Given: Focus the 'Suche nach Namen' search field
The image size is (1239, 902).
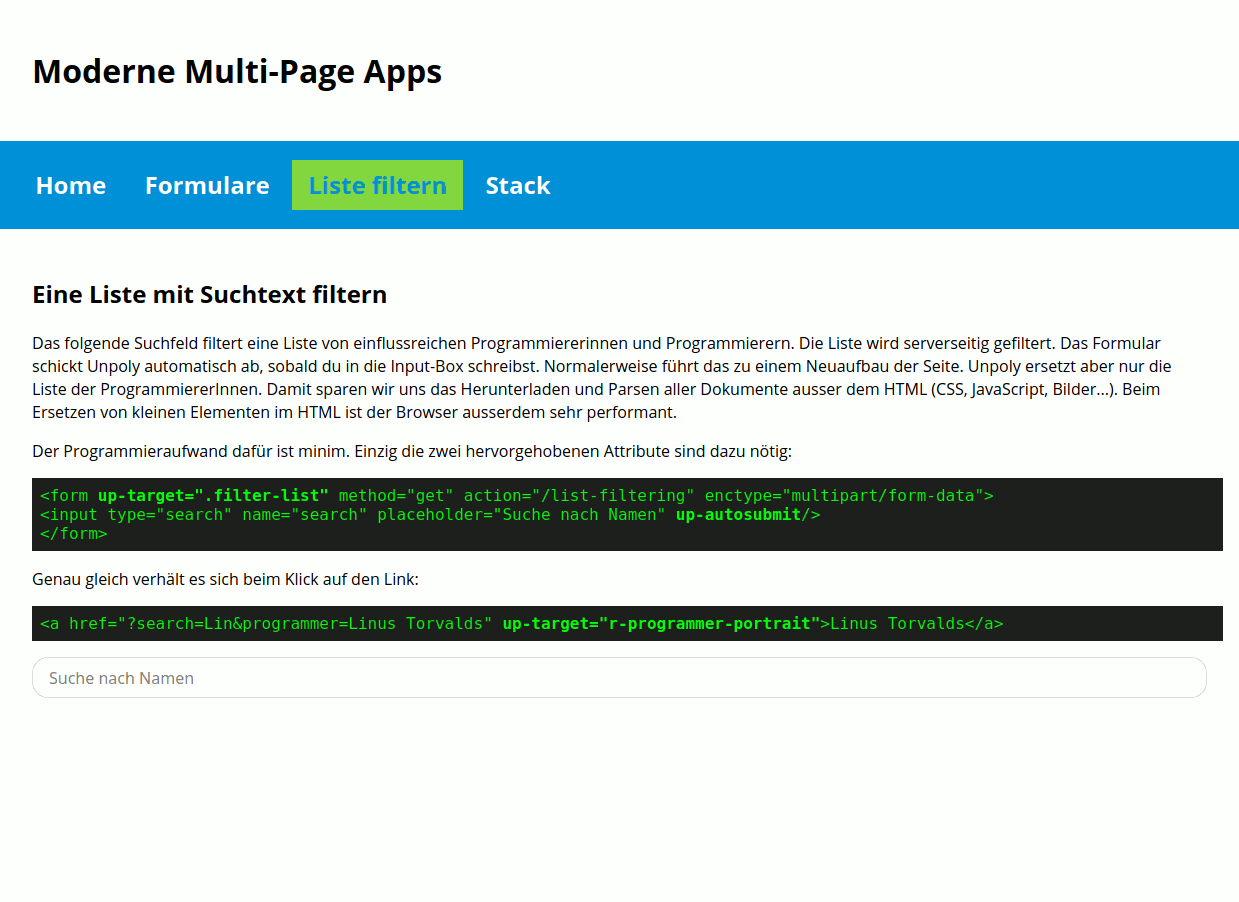Looking at the screenshot, I should coord(619,678).
